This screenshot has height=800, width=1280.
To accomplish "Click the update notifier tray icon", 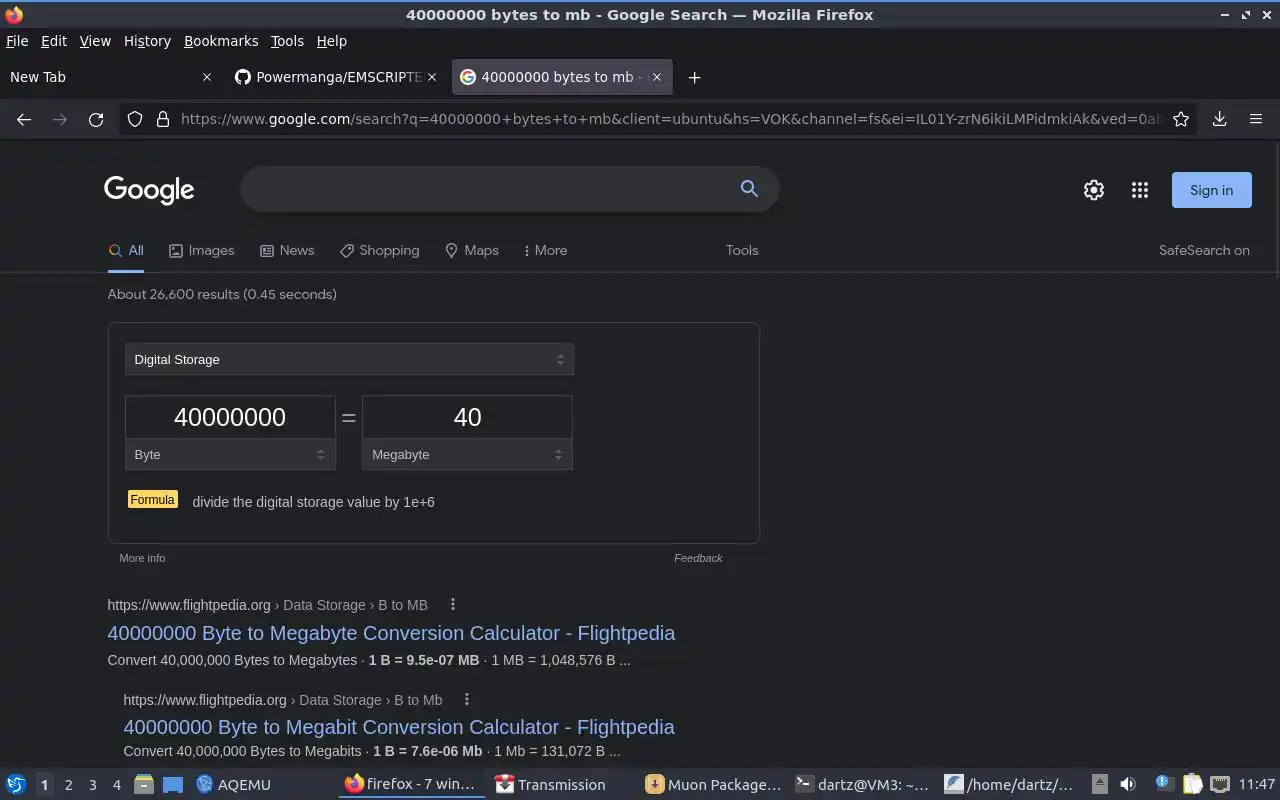I will coord(1163,783).
